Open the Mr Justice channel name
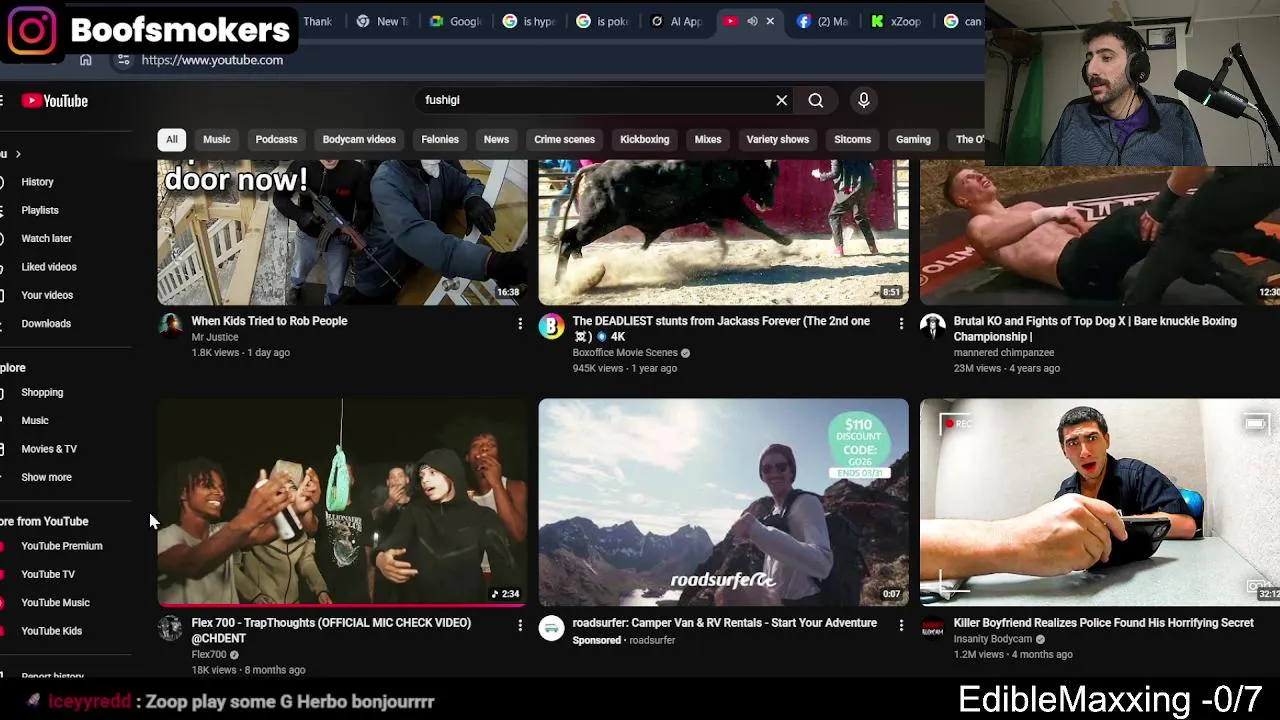 pyautogui.click(x=215, y=337)
